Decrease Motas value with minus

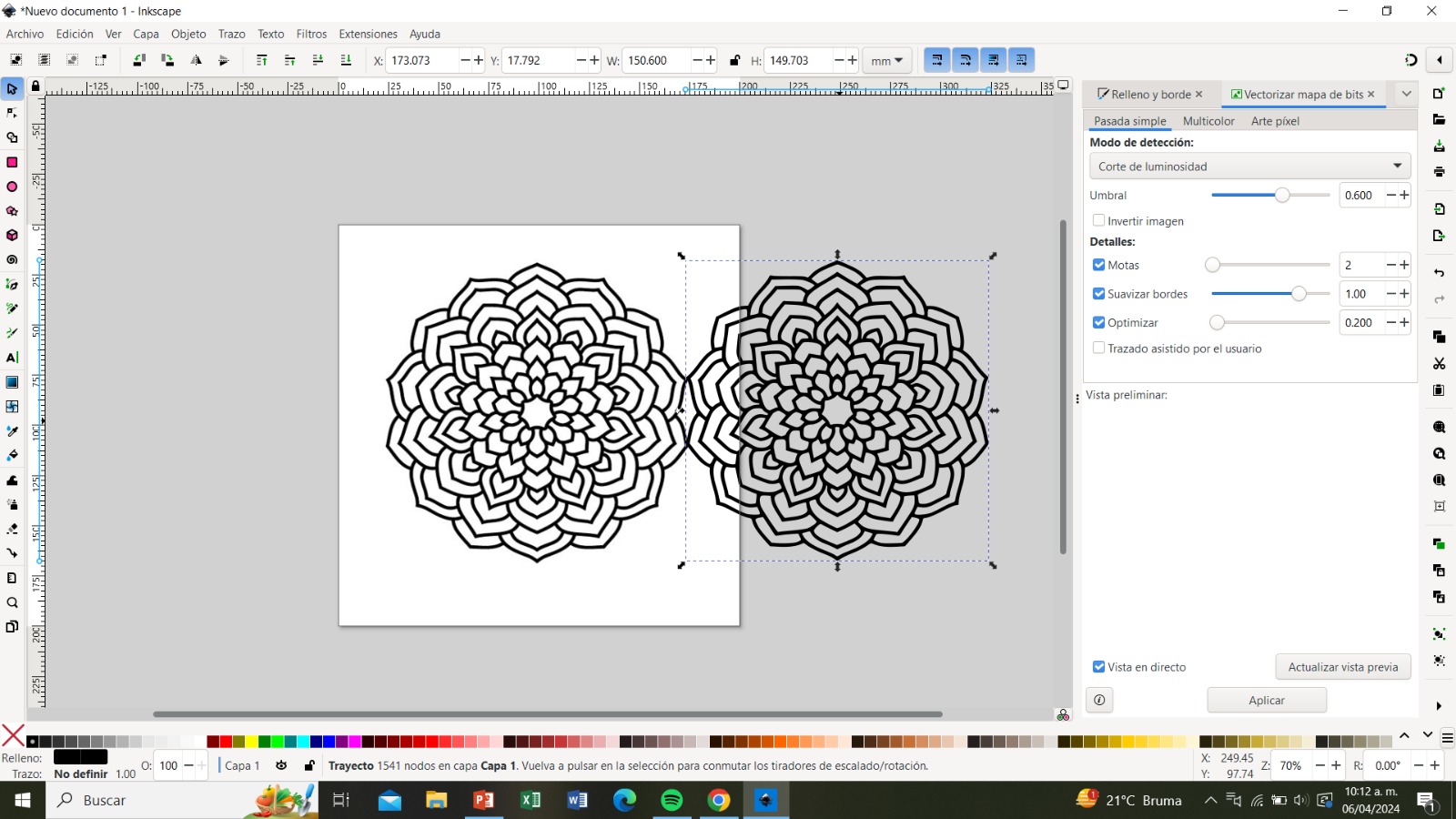[x=1391, y=265]
